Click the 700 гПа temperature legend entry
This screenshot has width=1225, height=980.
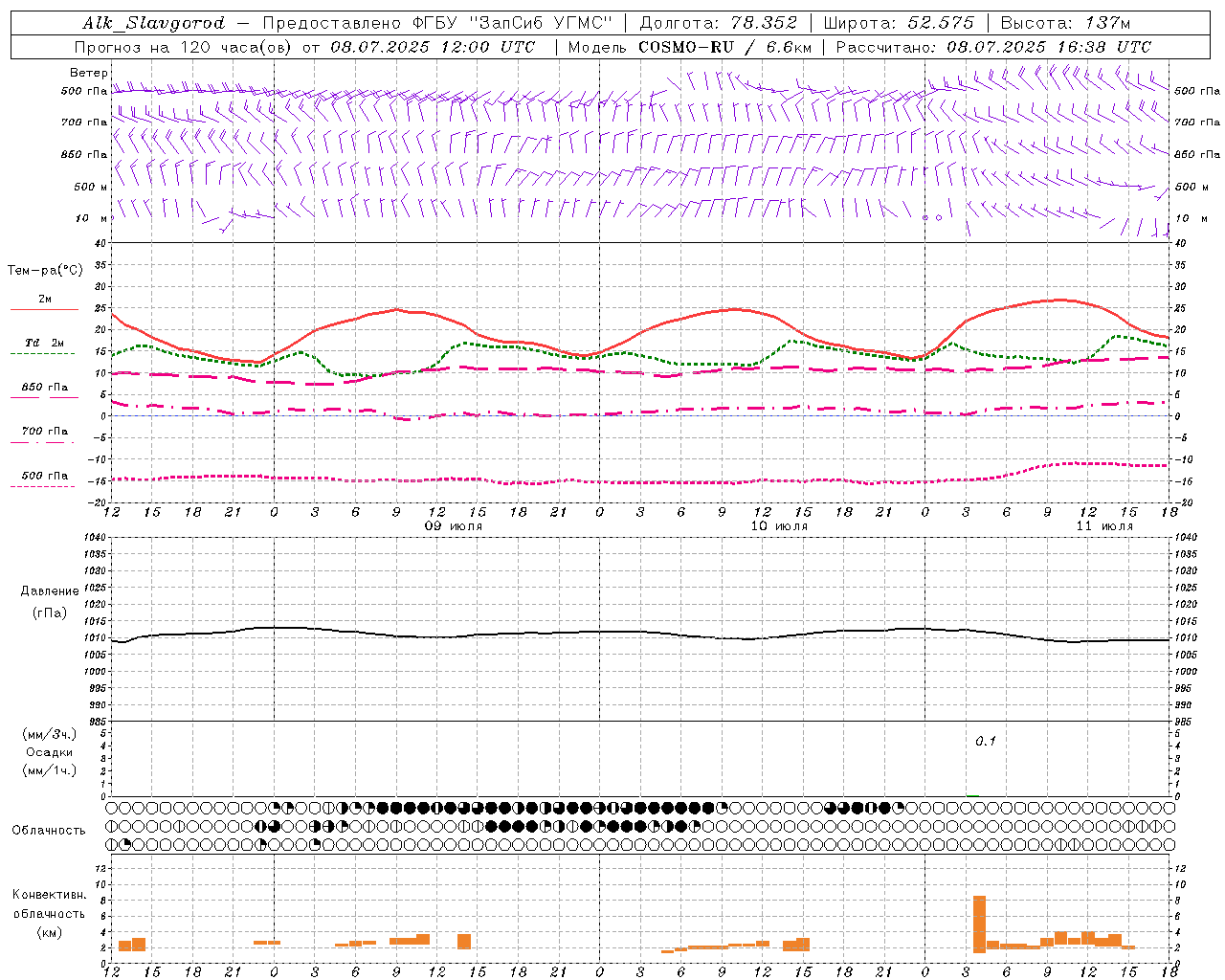tap(45, 432)
